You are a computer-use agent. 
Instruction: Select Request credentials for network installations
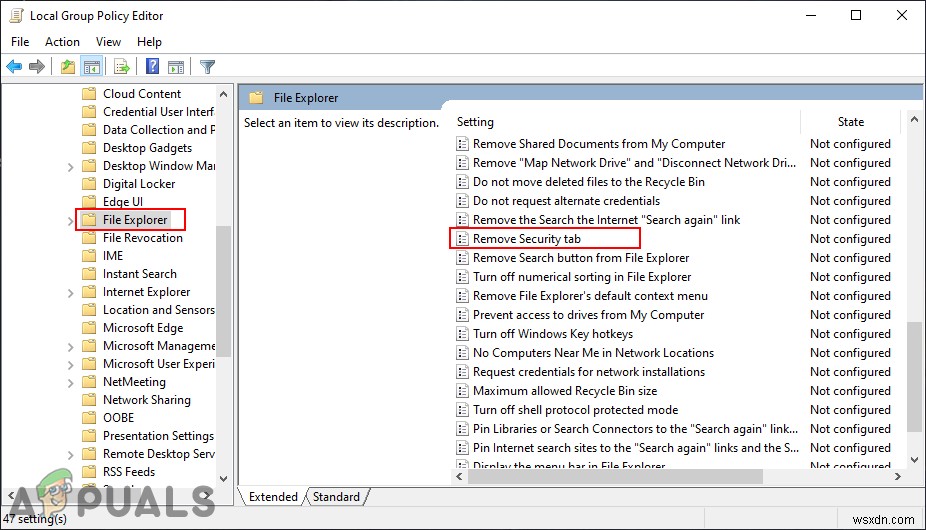(589, 372)
